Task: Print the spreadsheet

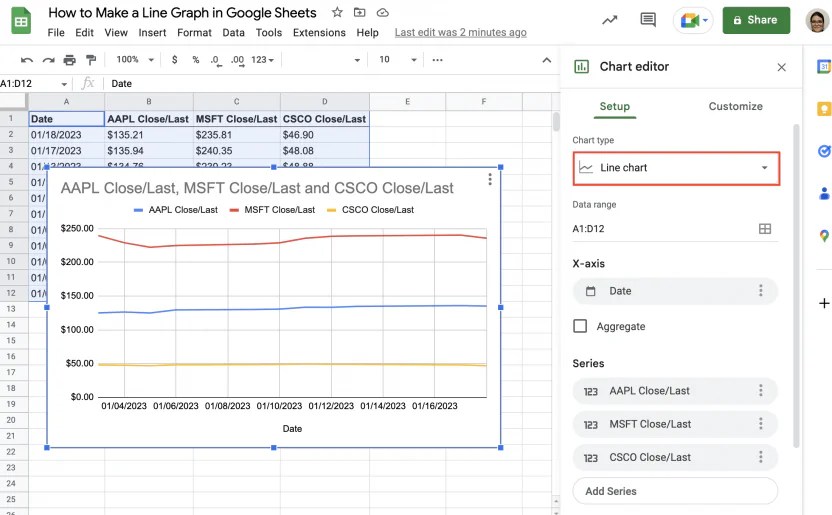Action: pyautogui.click(x=70, y=60)
